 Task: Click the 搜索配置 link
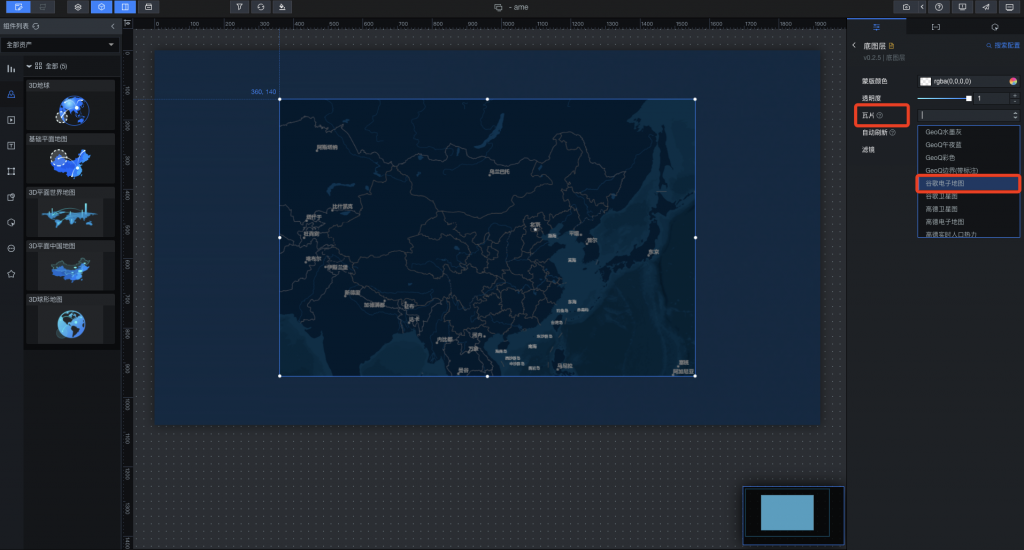(x=1003, y=45)
